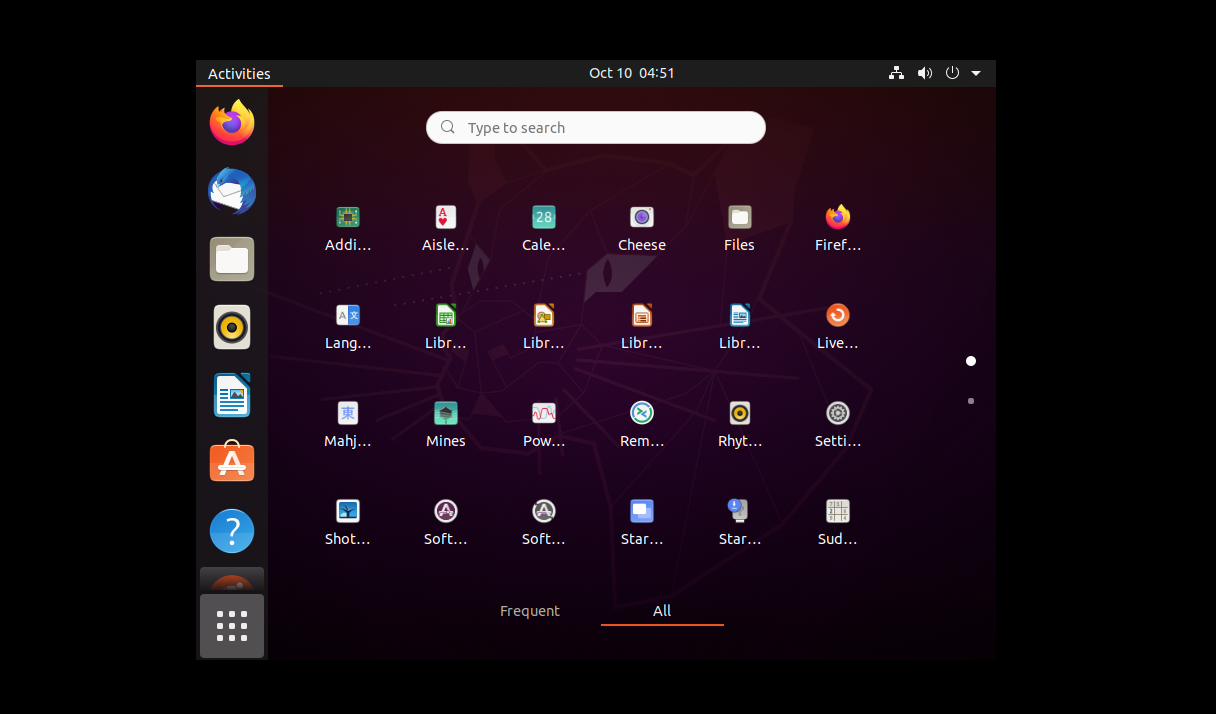Launch LibreOffice Impress orange presentation icon

[642, 326]
